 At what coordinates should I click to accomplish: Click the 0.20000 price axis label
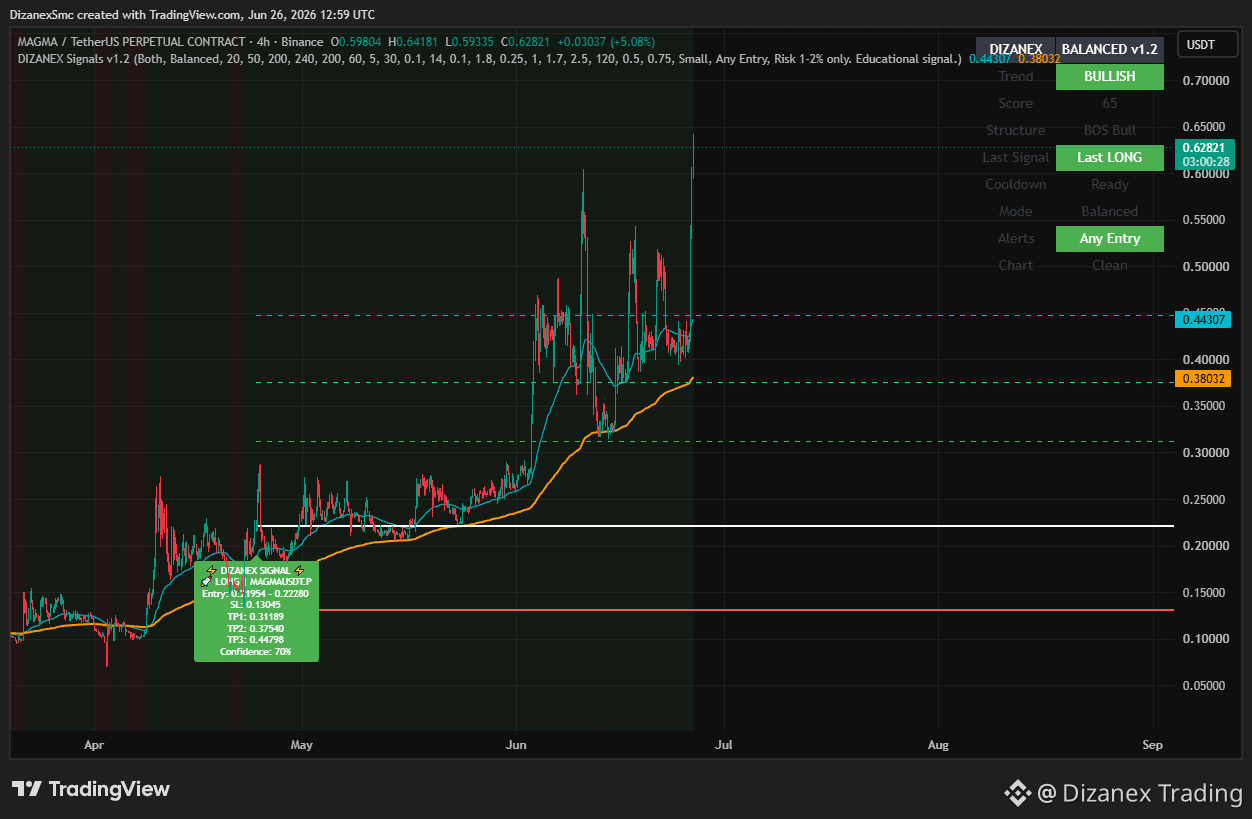(x=1205, y=546)
